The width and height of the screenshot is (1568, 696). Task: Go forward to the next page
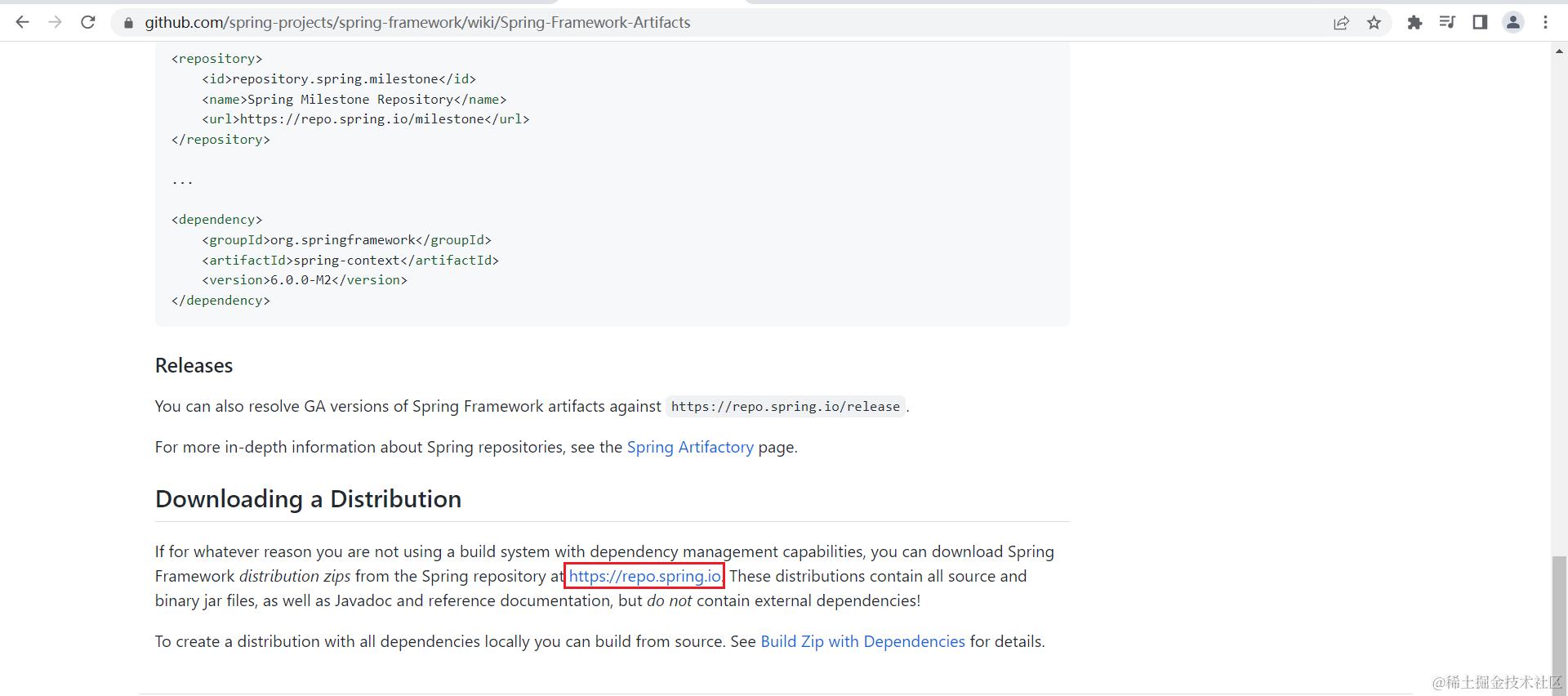point(56,23)
